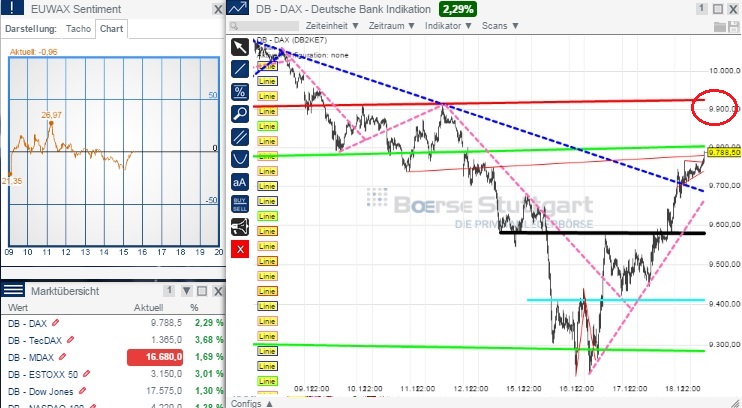Select the trend line drawing tool
The height and width of the screenshot is (408, 742).
[240, 69]
